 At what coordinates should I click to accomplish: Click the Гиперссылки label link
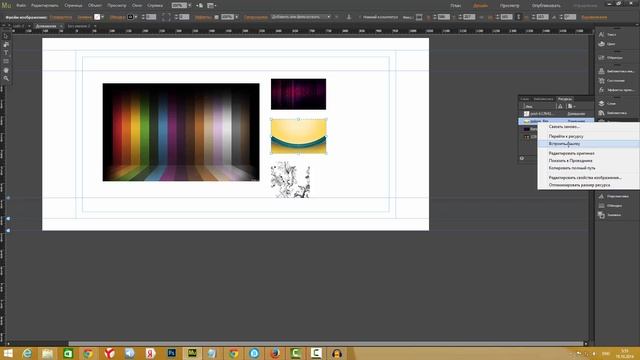click(x=256, y=17)
